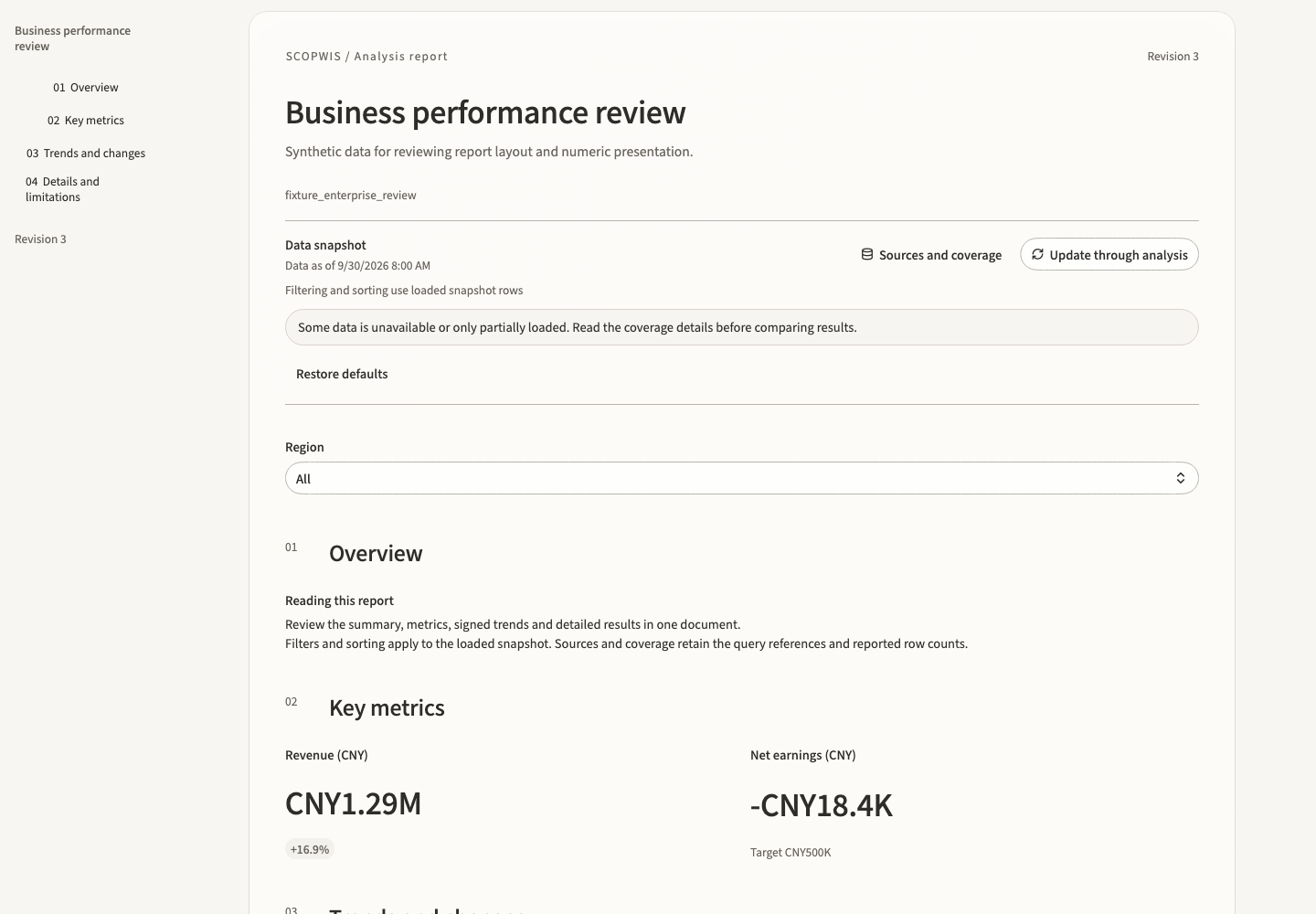
Task: Click the refresh icon in Update through analysis
Action: tap(1037, 254)
